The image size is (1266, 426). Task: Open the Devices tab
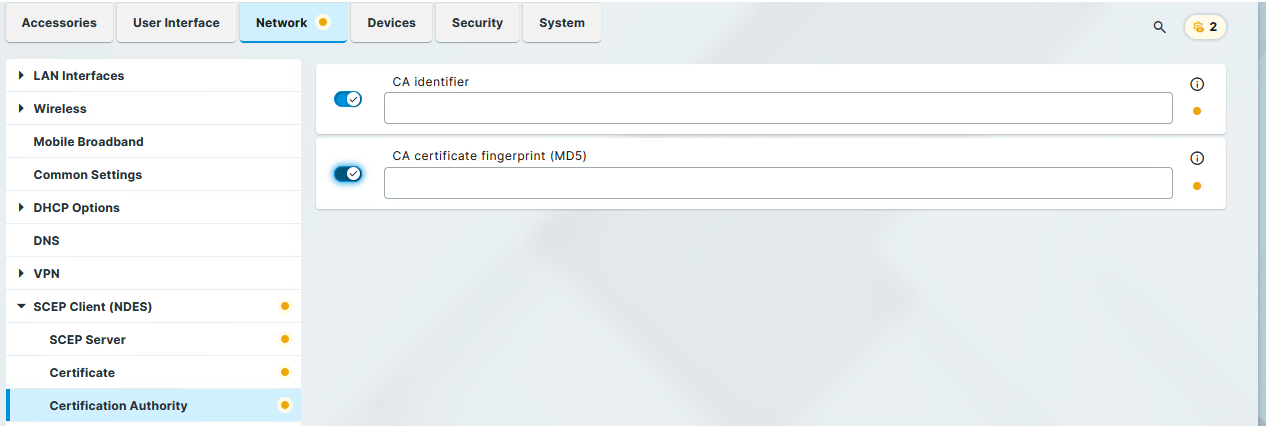[391, 23]
